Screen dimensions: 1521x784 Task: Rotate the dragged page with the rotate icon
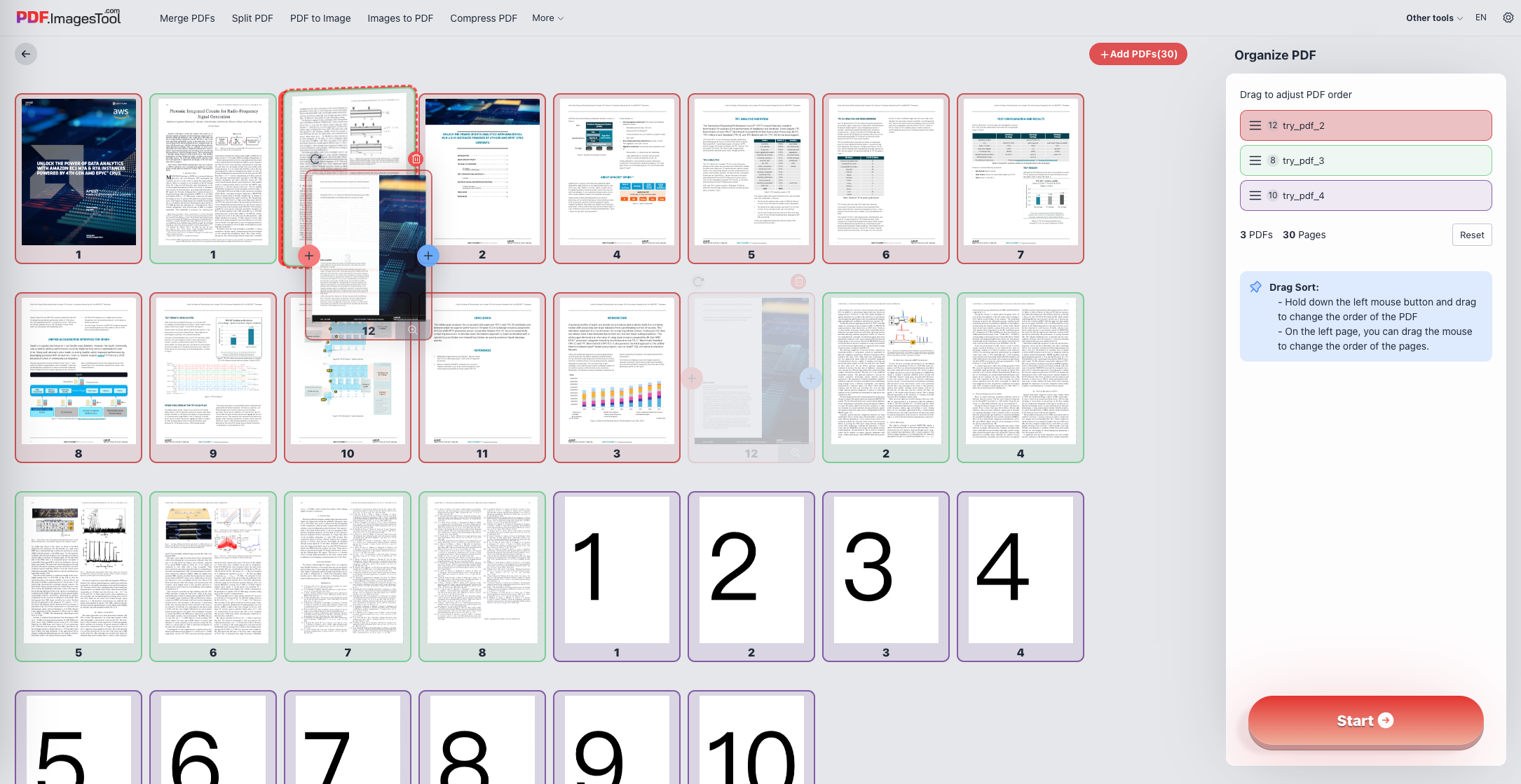315,159
